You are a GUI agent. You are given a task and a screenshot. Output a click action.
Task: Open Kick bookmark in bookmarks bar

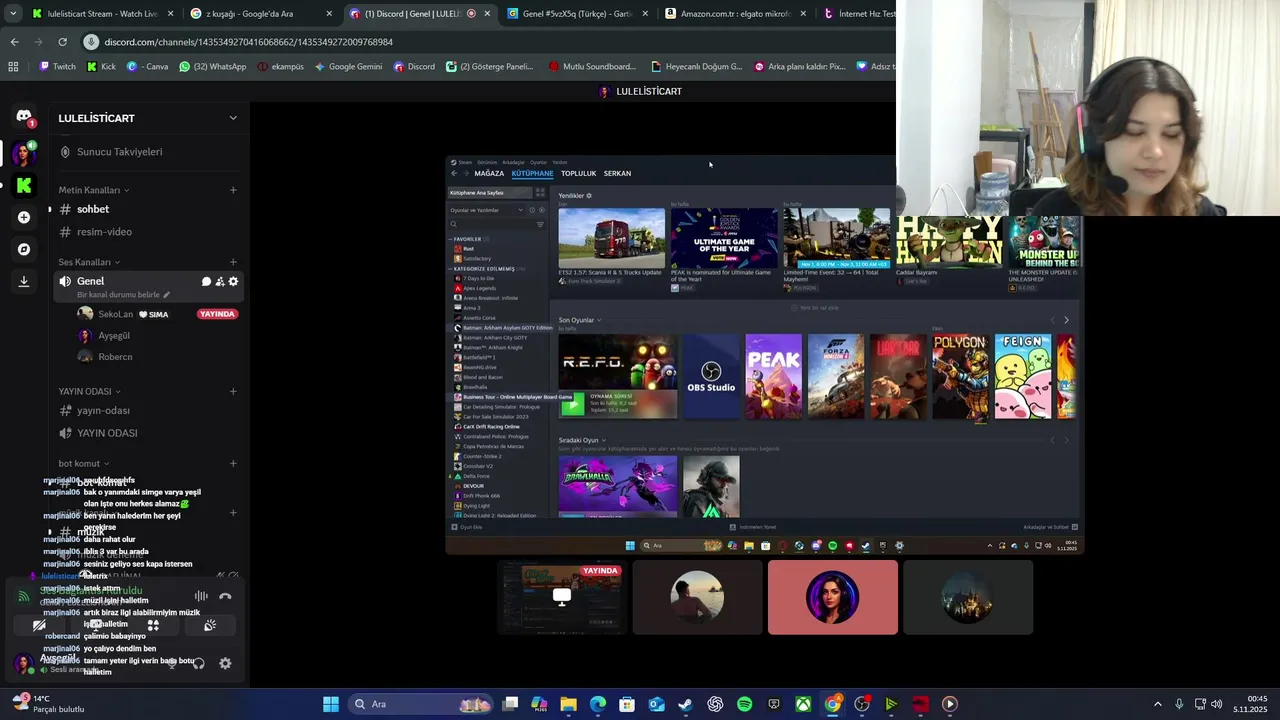101,67
